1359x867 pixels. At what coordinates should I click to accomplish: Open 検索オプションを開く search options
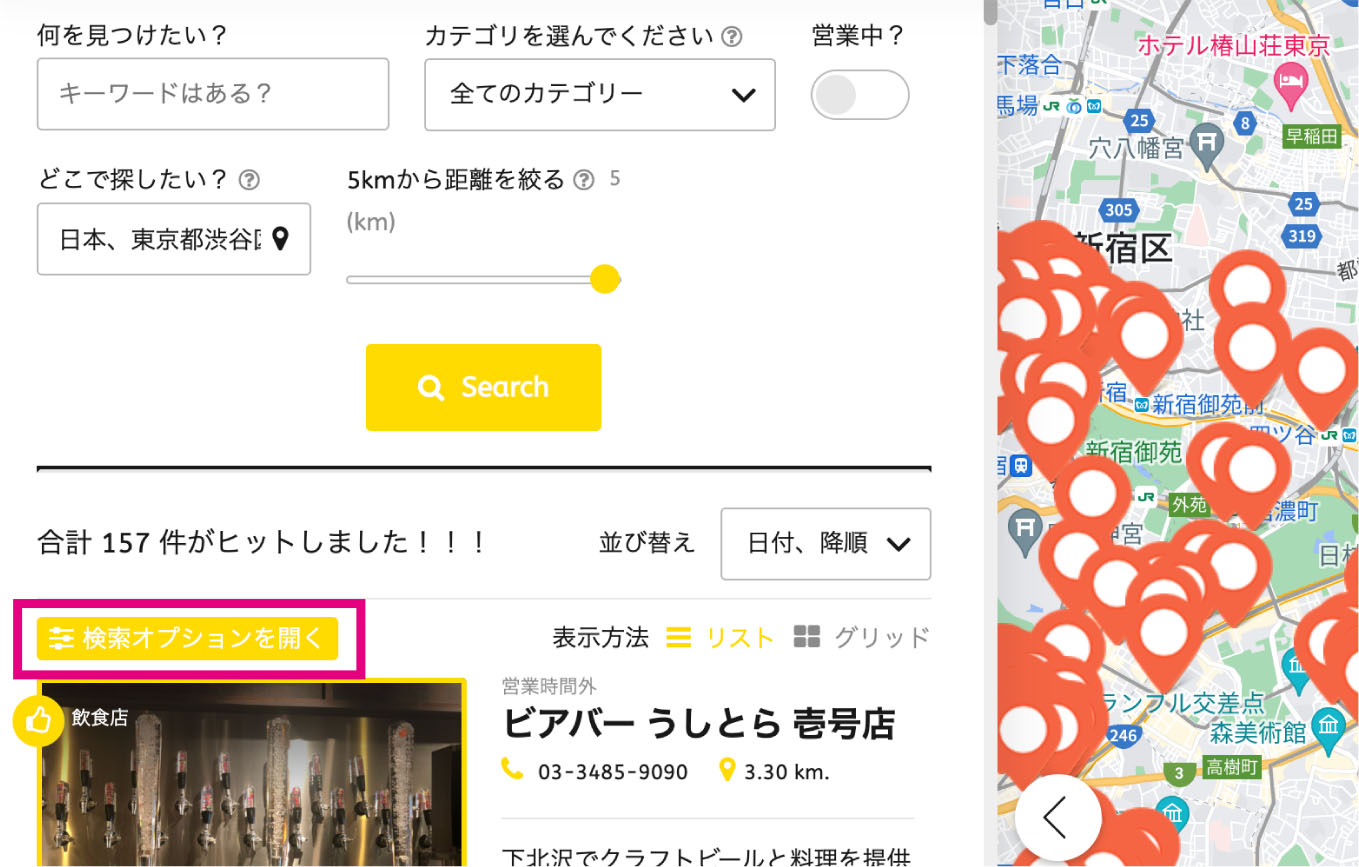tap(186, 638)
